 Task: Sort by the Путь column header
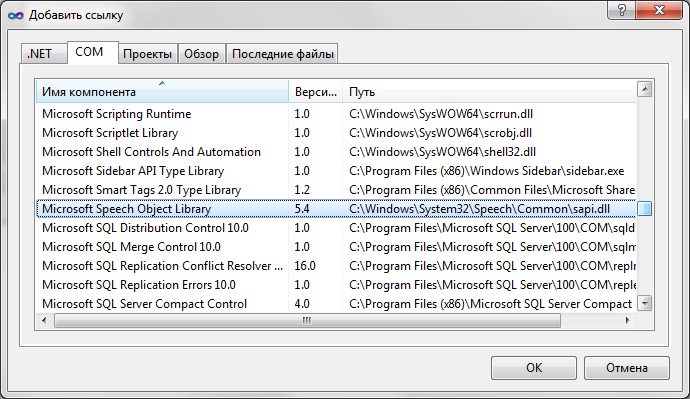pyautogui.click(x=489, y=92)
